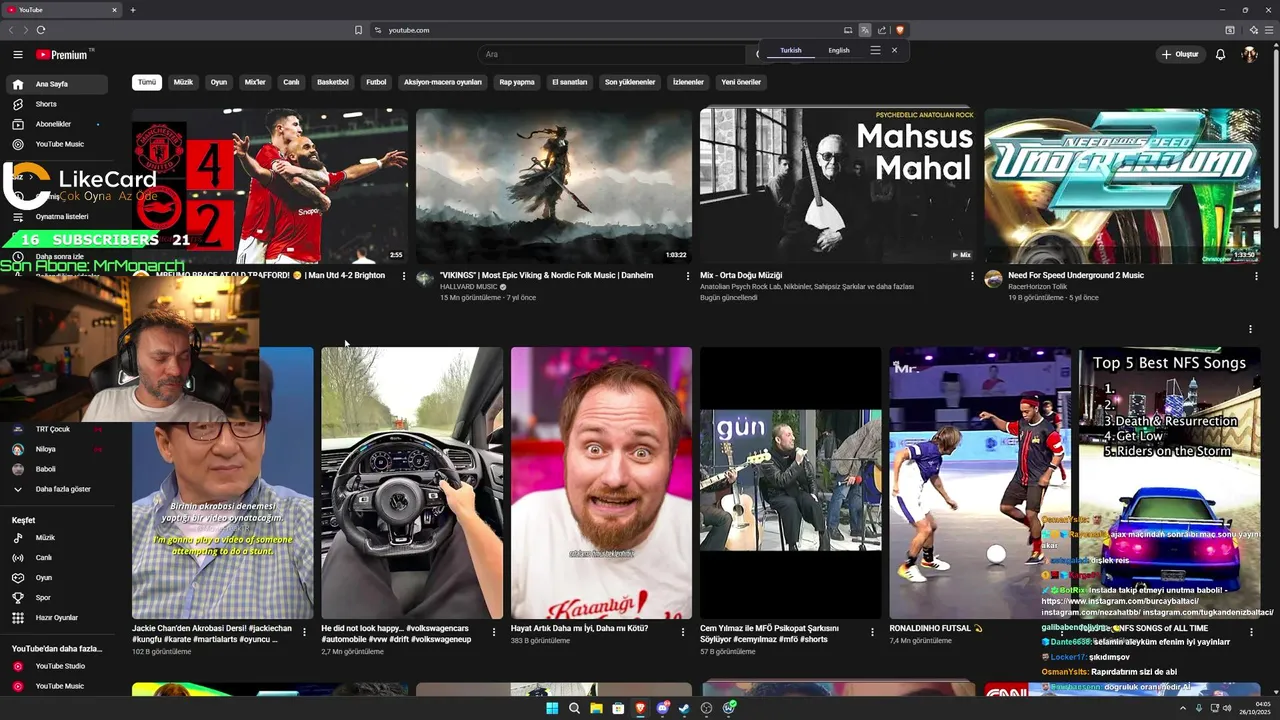Click the Oluştur create button

tap(1179, 54)
